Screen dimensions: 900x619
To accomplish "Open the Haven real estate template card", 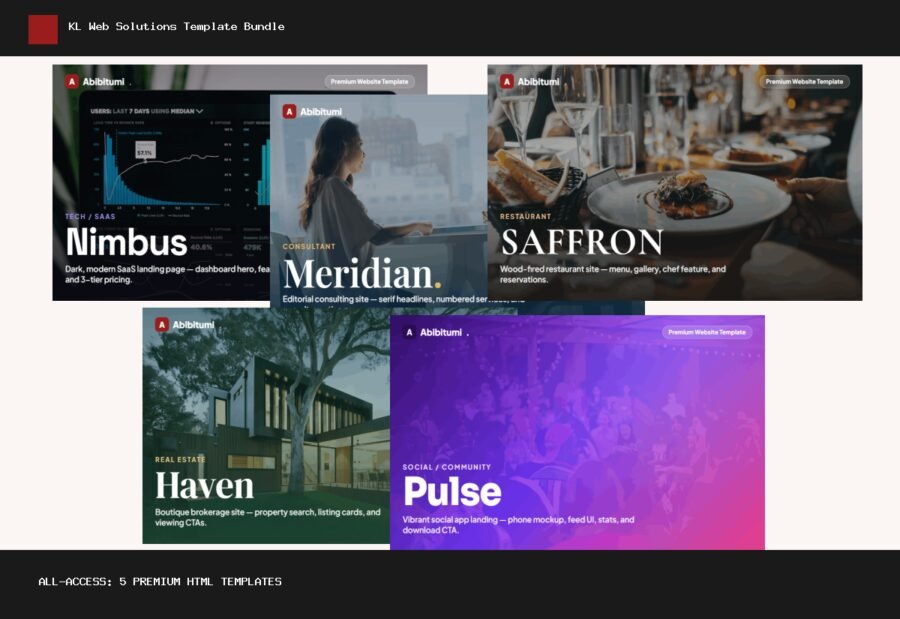I will click(266, 425).
